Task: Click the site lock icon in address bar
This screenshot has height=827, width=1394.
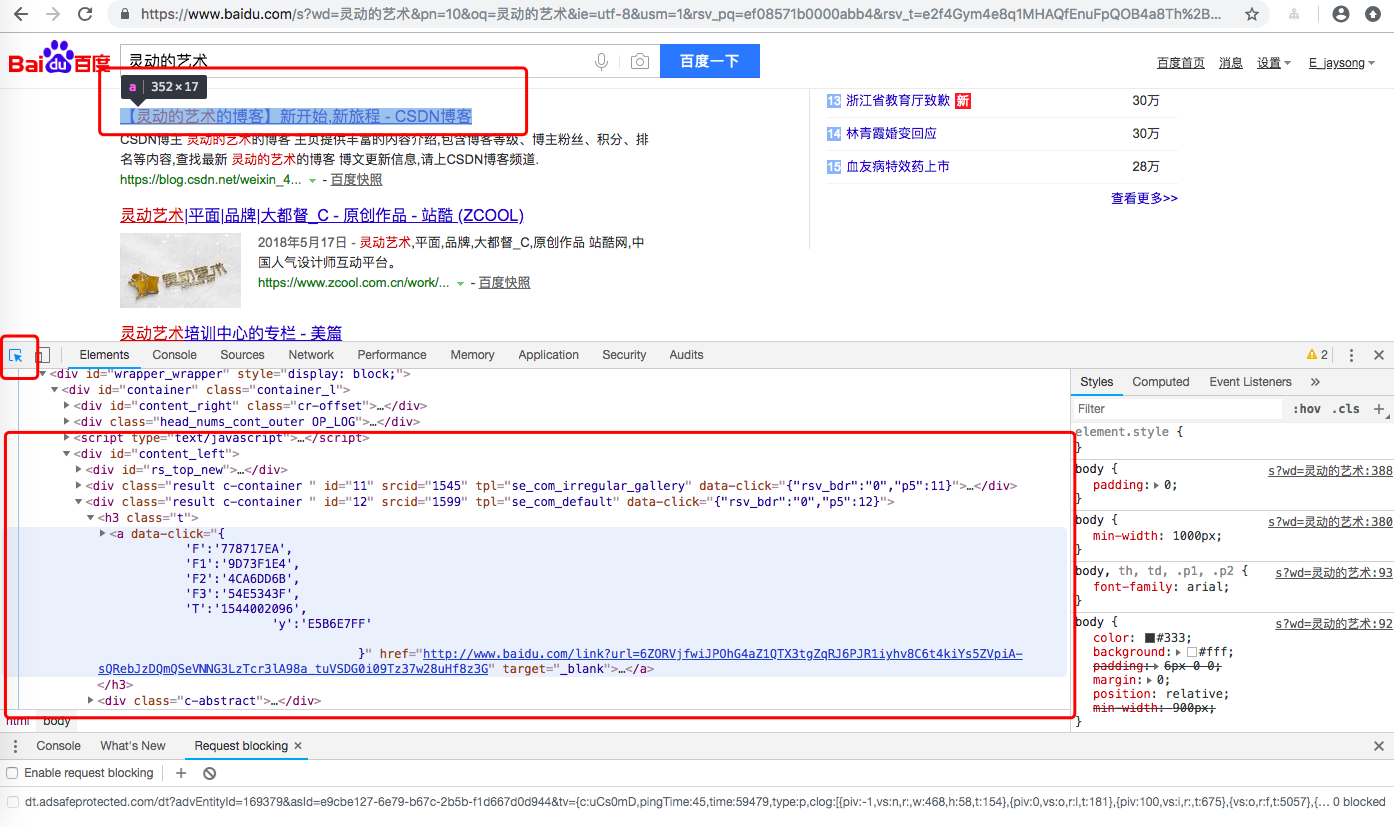Action: [125, 14]
